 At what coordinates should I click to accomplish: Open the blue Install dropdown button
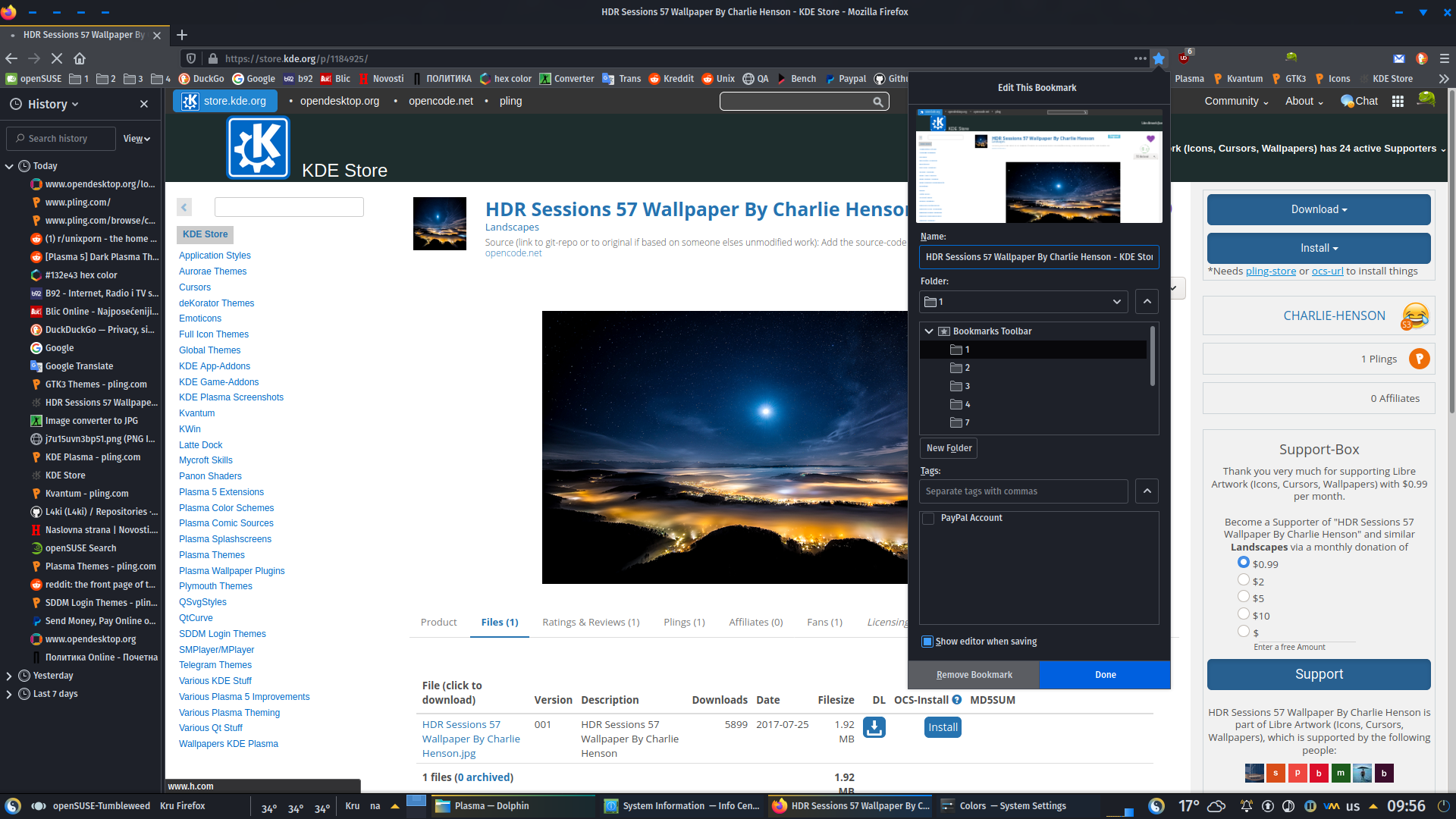(1319, 249)
